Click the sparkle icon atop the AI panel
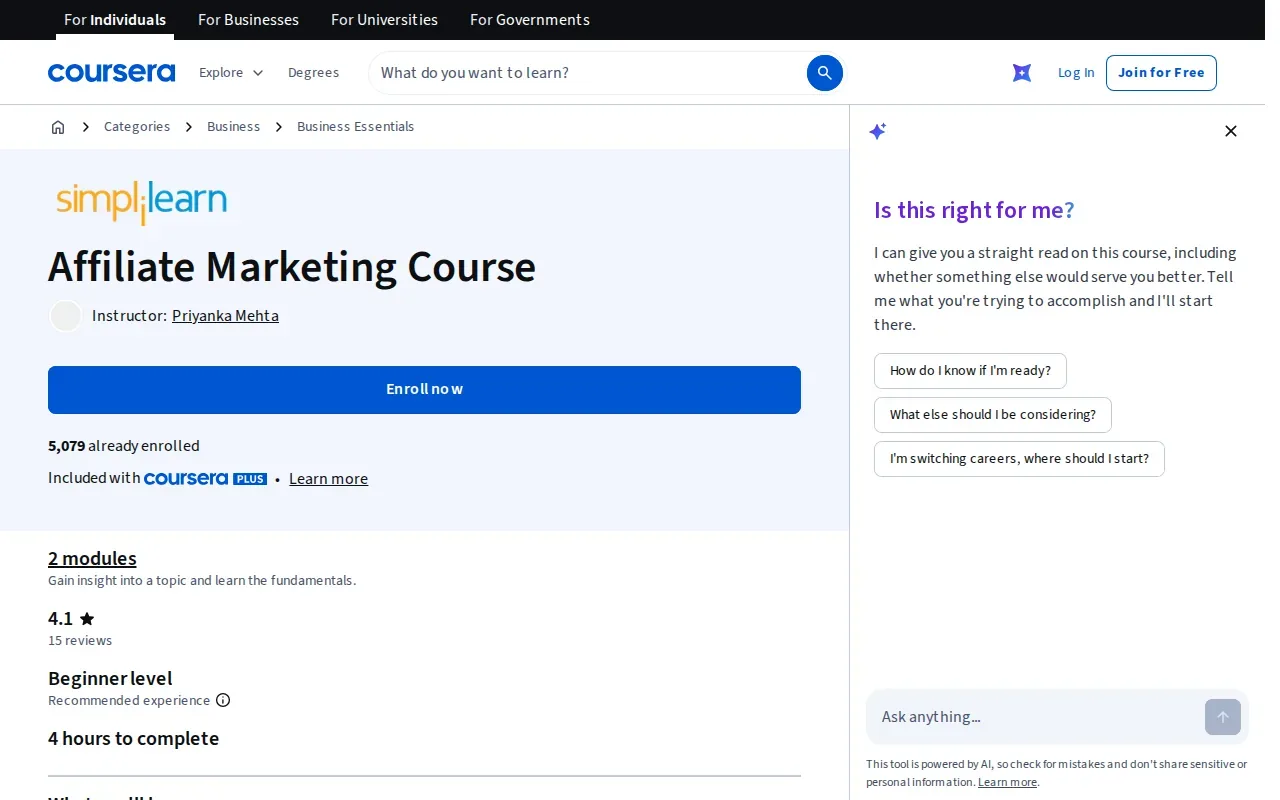Screen dimensions: 1280x800 click(x=878, y=131)
